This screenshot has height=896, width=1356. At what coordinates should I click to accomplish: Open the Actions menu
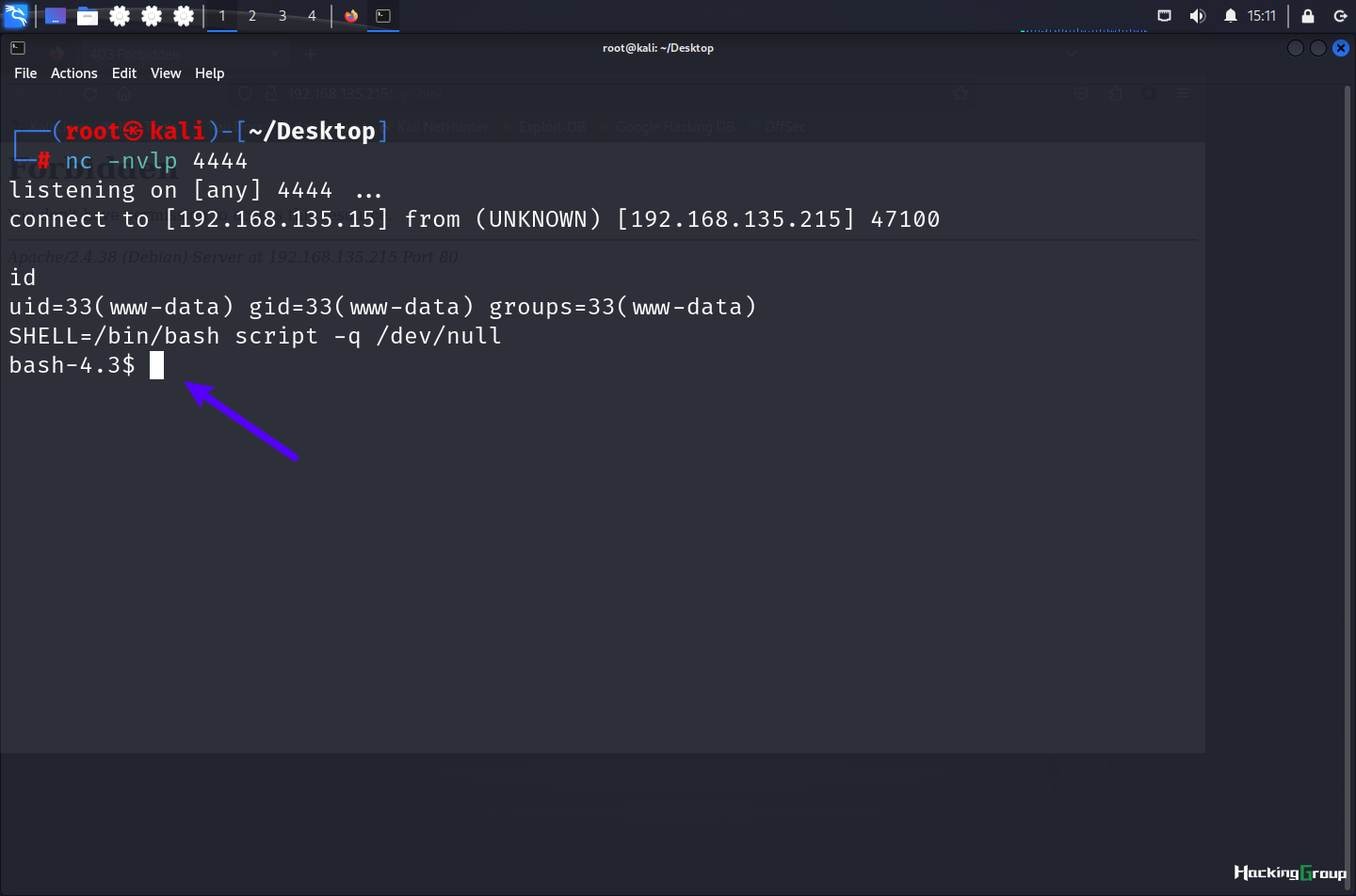tap(74, 73)
